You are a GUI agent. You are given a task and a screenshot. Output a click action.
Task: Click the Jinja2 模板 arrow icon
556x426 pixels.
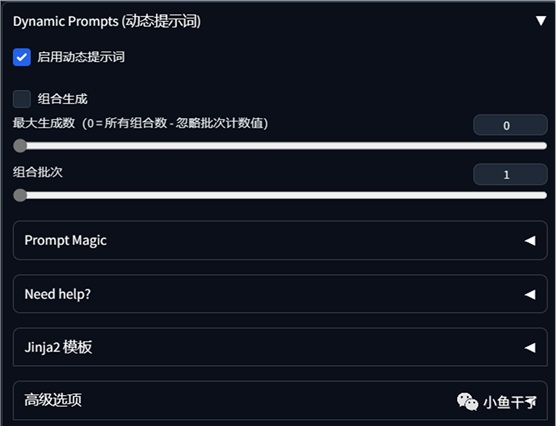pos(530,348)
